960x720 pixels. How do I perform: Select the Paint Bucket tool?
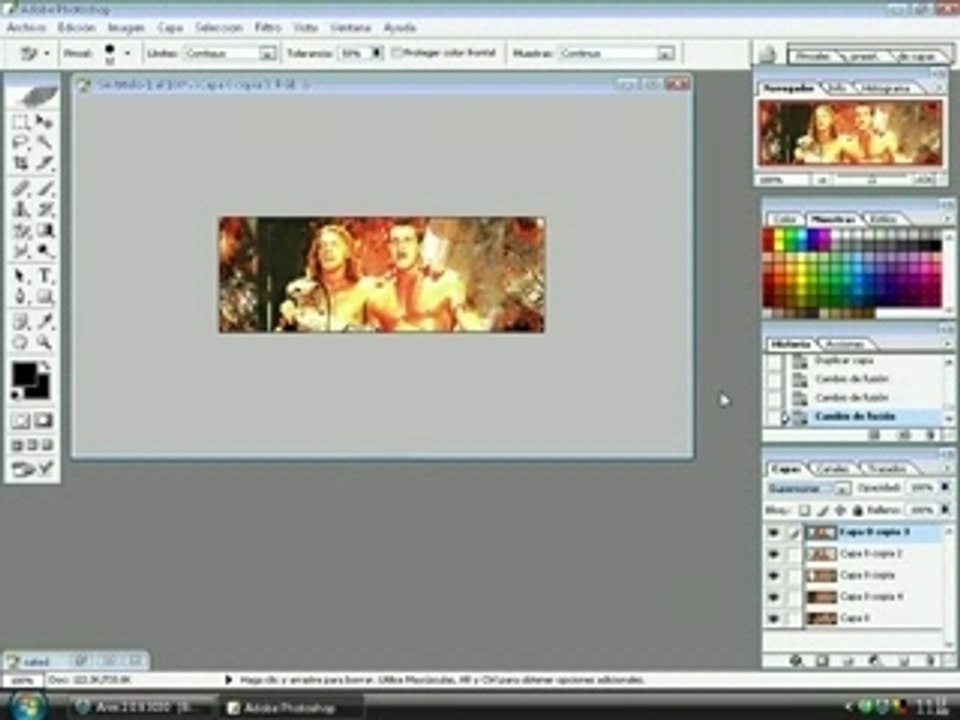(x=44, y=231)
